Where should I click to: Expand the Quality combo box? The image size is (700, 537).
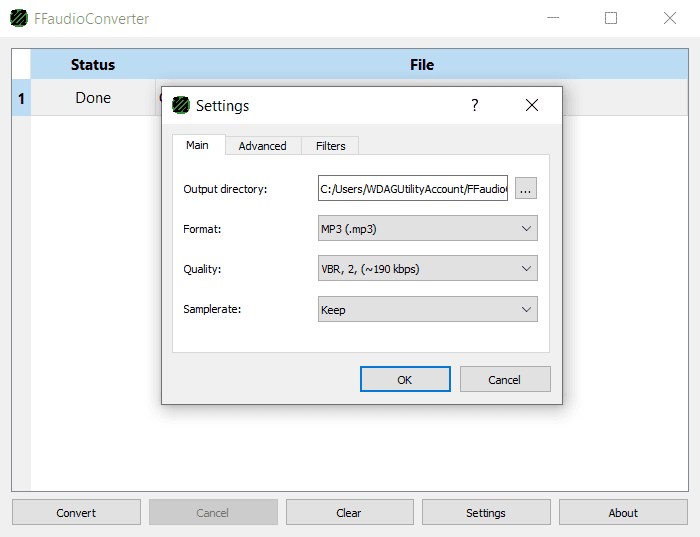tap(427, 269)
